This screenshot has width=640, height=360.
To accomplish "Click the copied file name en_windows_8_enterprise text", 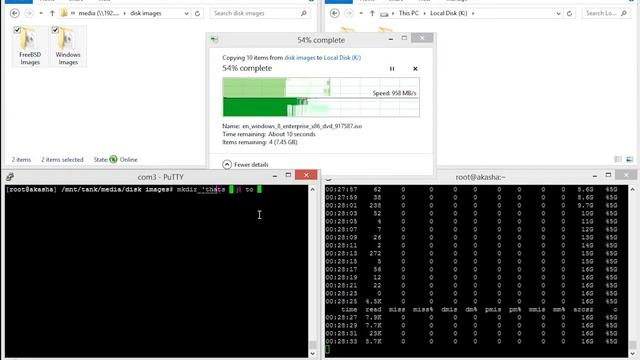I will point(302,126).
